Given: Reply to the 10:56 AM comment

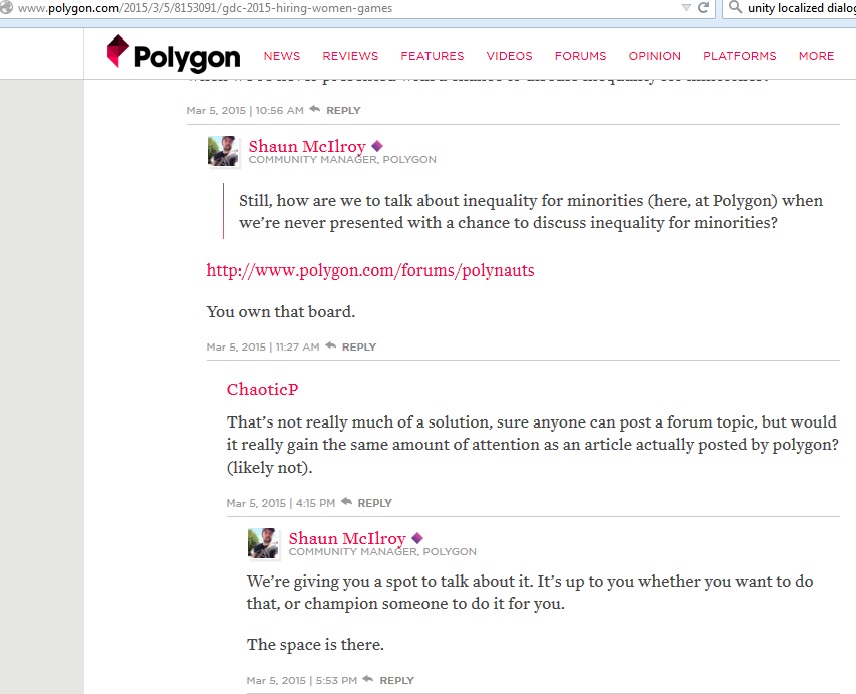Looking at the screenshot, I should pos(343,110).
